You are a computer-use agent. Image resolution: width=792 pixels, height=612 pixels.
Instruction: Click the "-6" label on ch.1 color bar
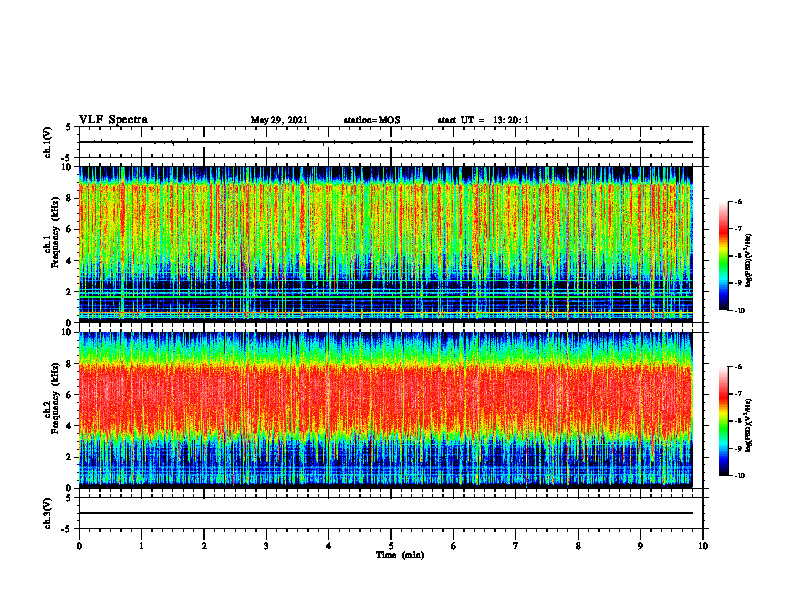point(738,202)
